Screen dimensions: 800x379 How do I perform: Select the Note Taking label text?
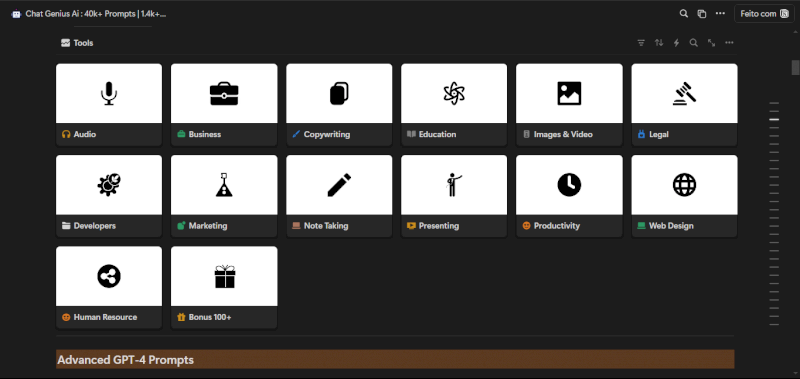tap(326, 226)
